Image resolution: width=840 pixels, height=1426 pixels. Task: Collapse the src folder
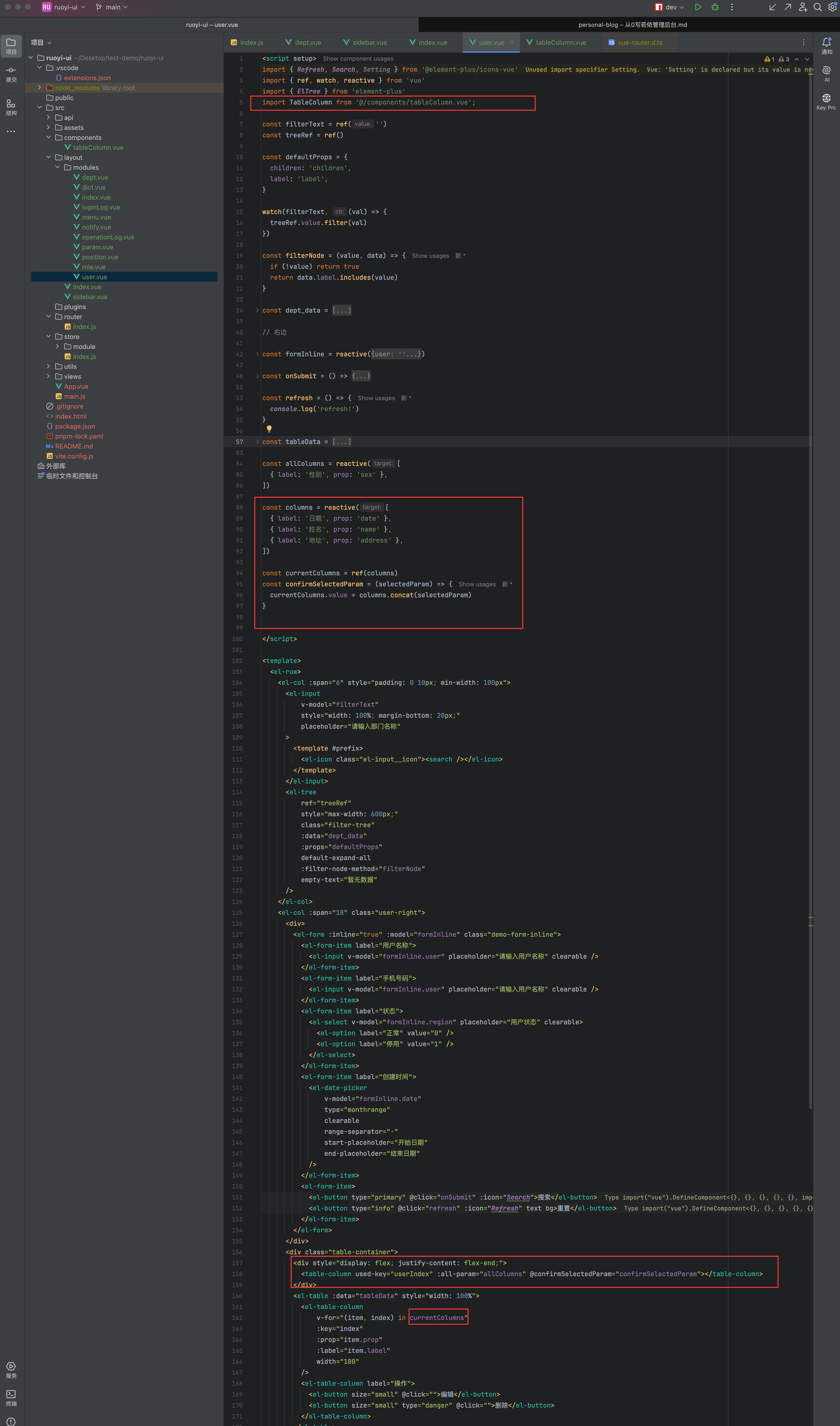coord(39,108)
